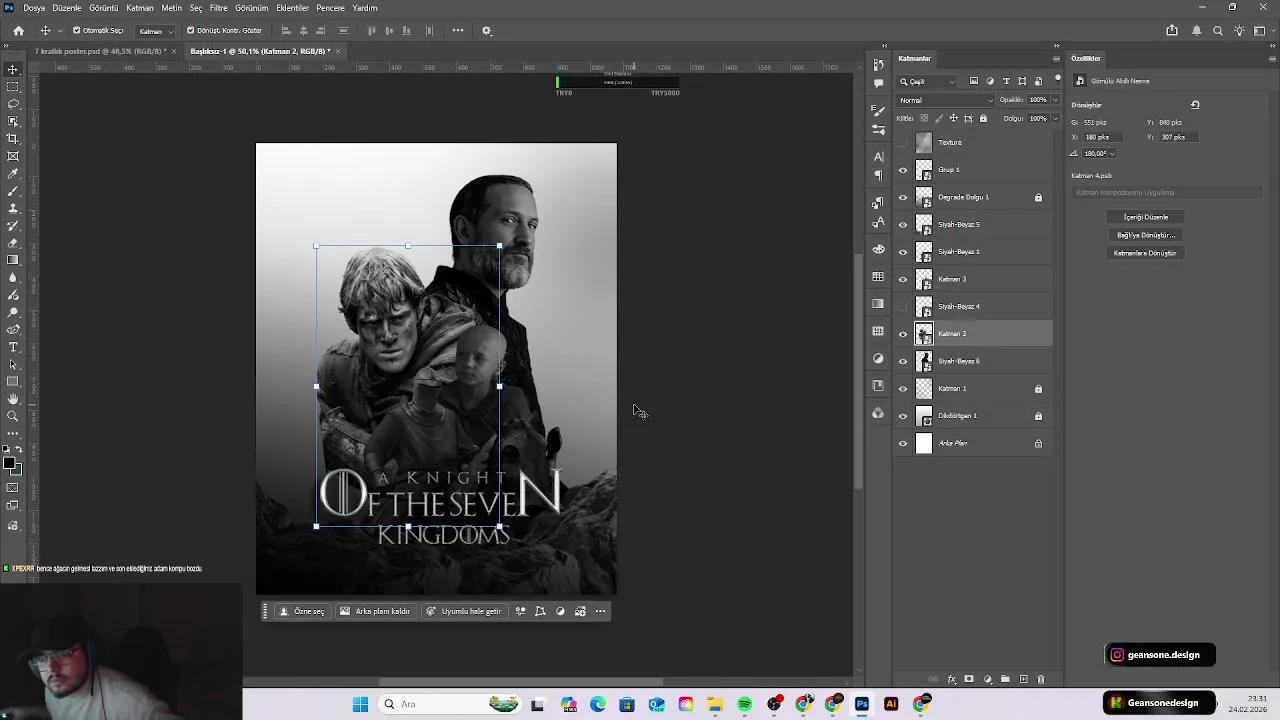This screenshot has width=1280, height=720.
Task: Open the options bar settings gear
Action: [487, 31]
